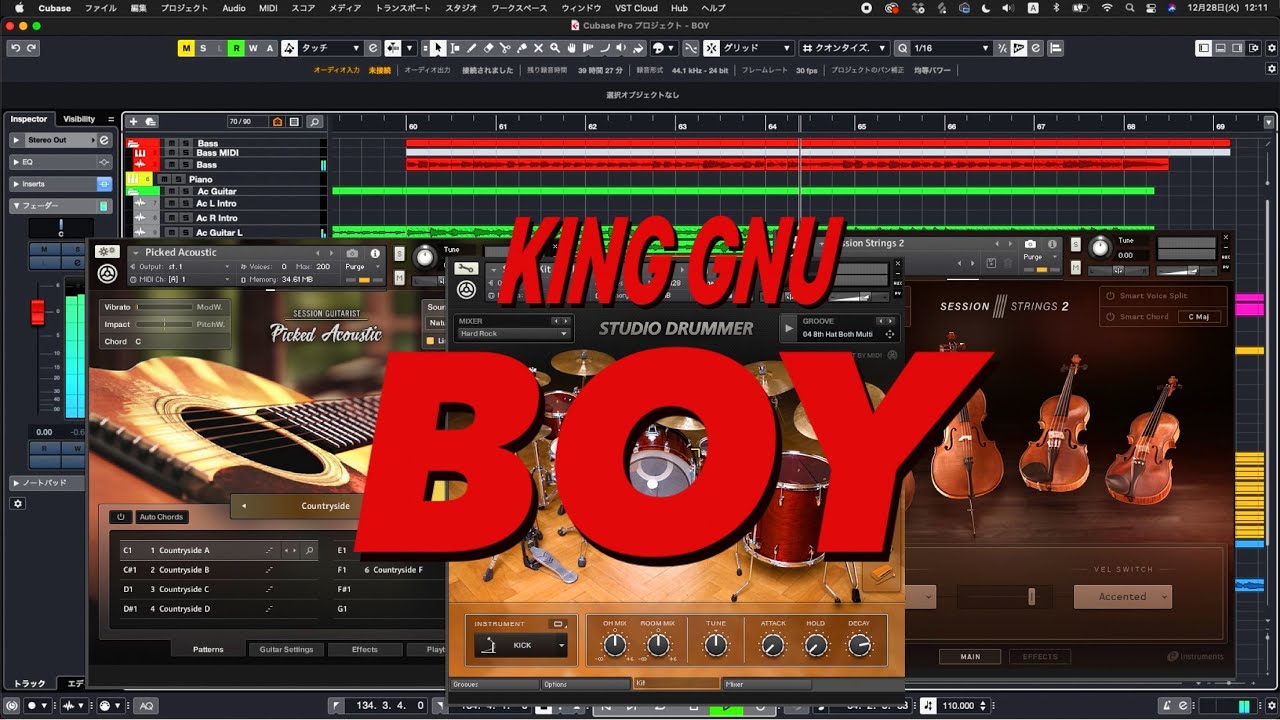Open Studio Drummer Grooves tab

pos(494,685)
